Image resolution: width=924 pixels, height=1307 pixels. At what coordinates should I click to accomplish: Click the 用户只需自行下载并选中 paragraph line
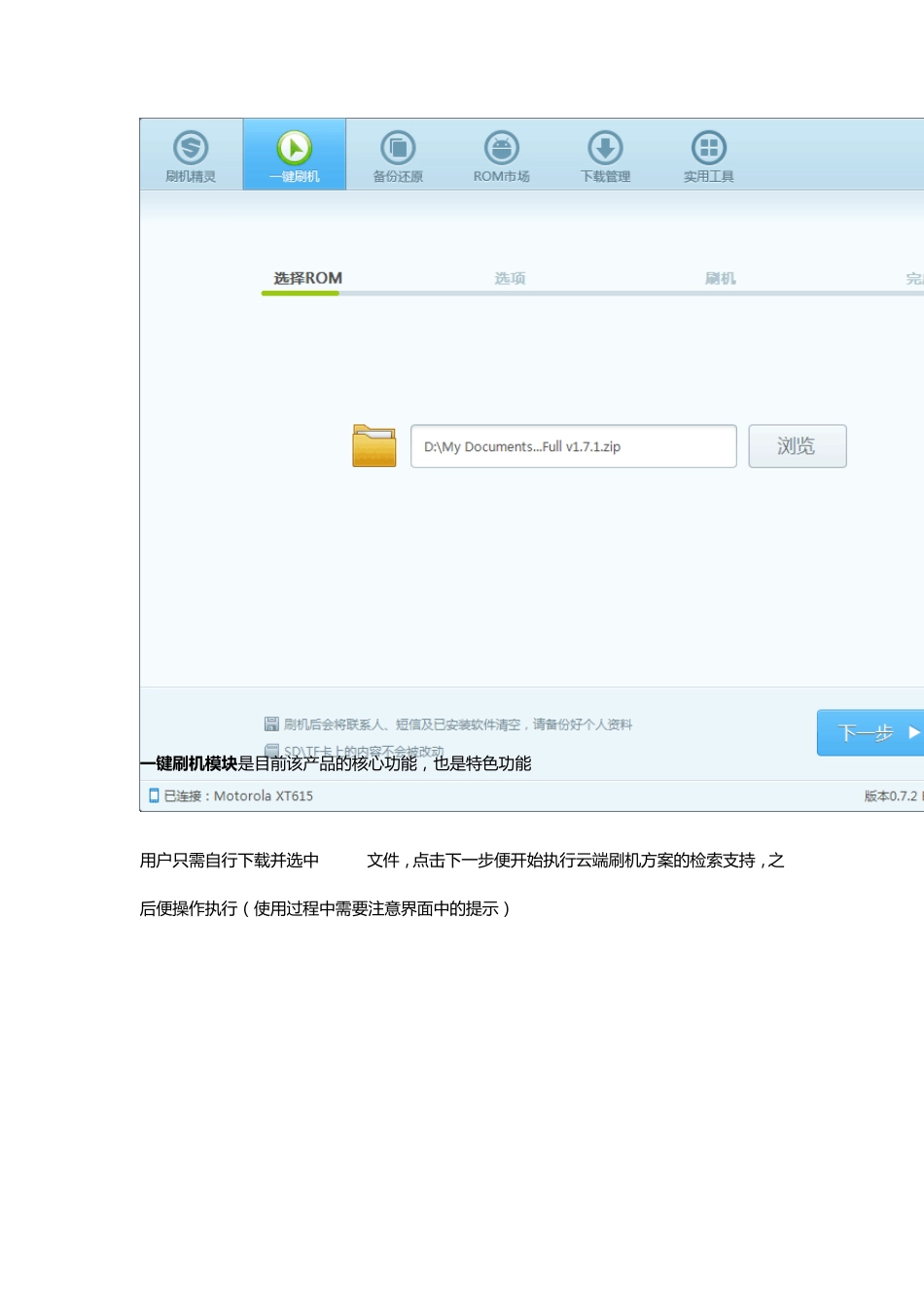(x=462, y=861)
